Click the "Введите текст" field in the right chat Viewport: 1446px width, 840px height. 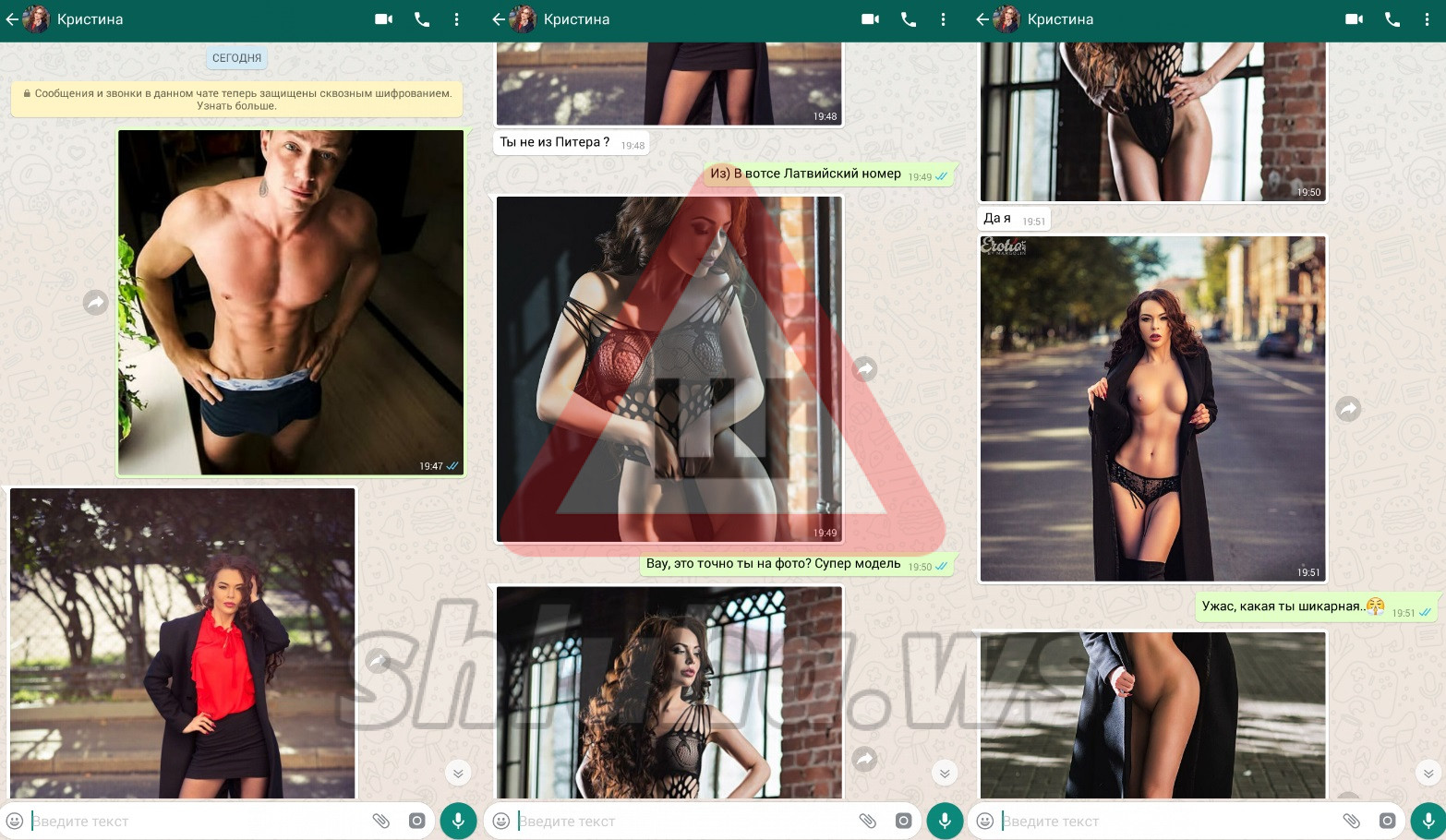(1163, 821)
